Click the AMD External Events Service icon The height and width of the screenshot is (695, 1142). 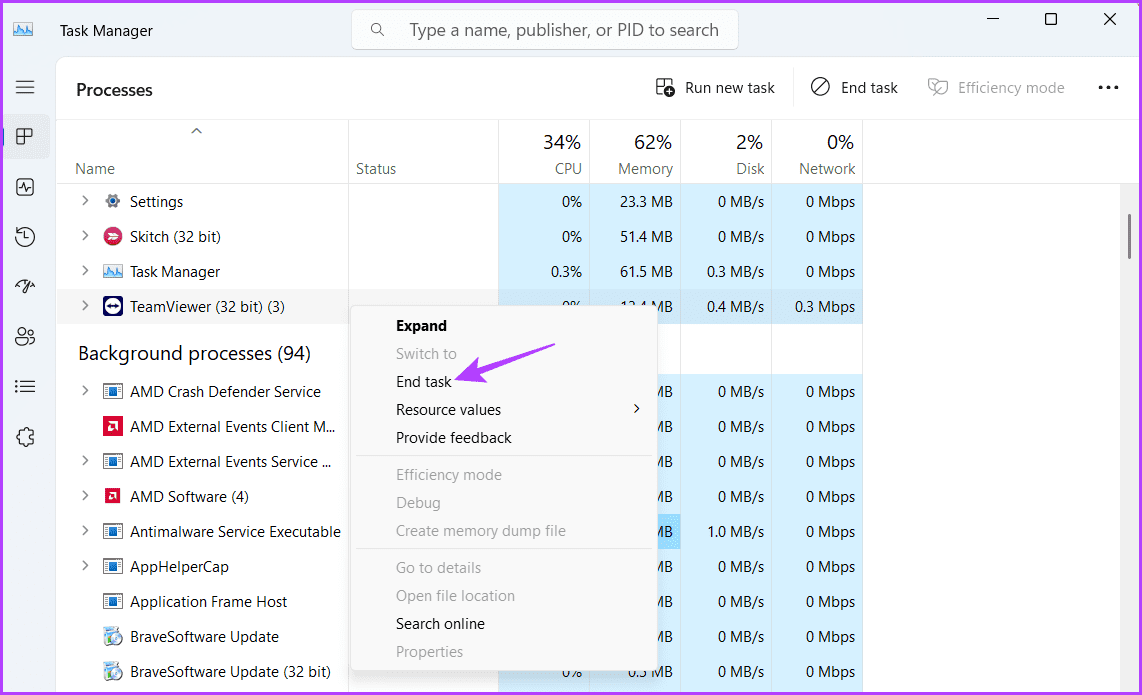pos(113,462)
